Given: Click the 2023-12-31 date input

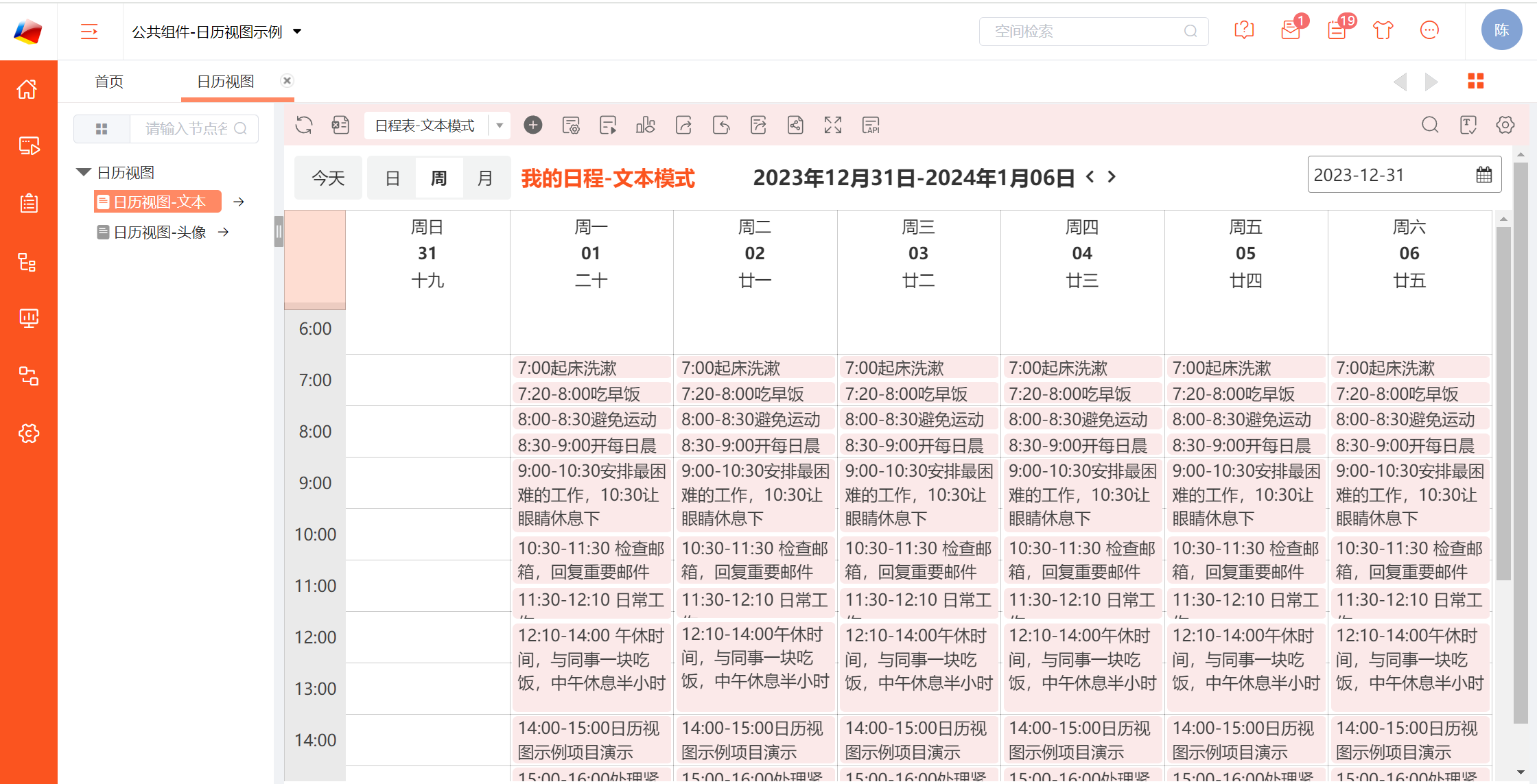Looking at the screenshot, I should coord(1404,175).
